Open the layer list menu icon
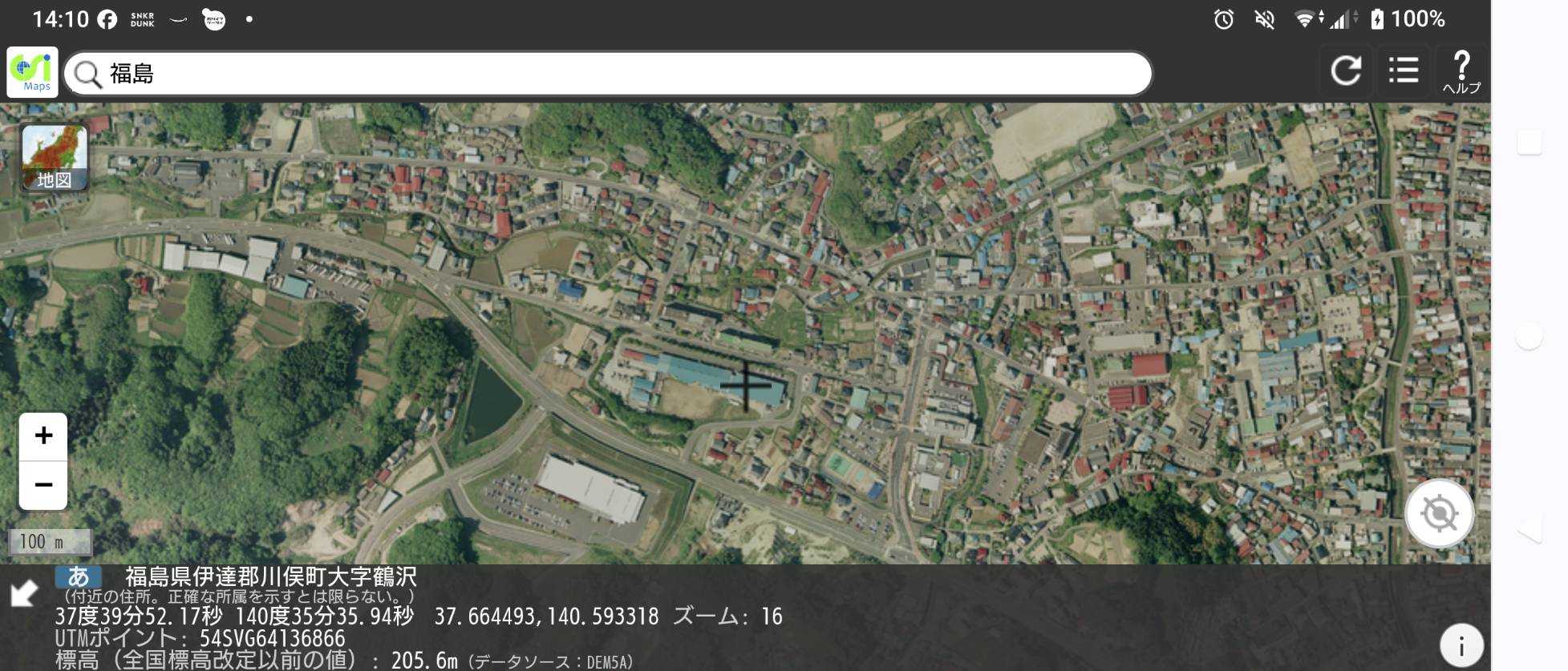The height and width of the screenshot is (671, 1568). [1404, 71]
